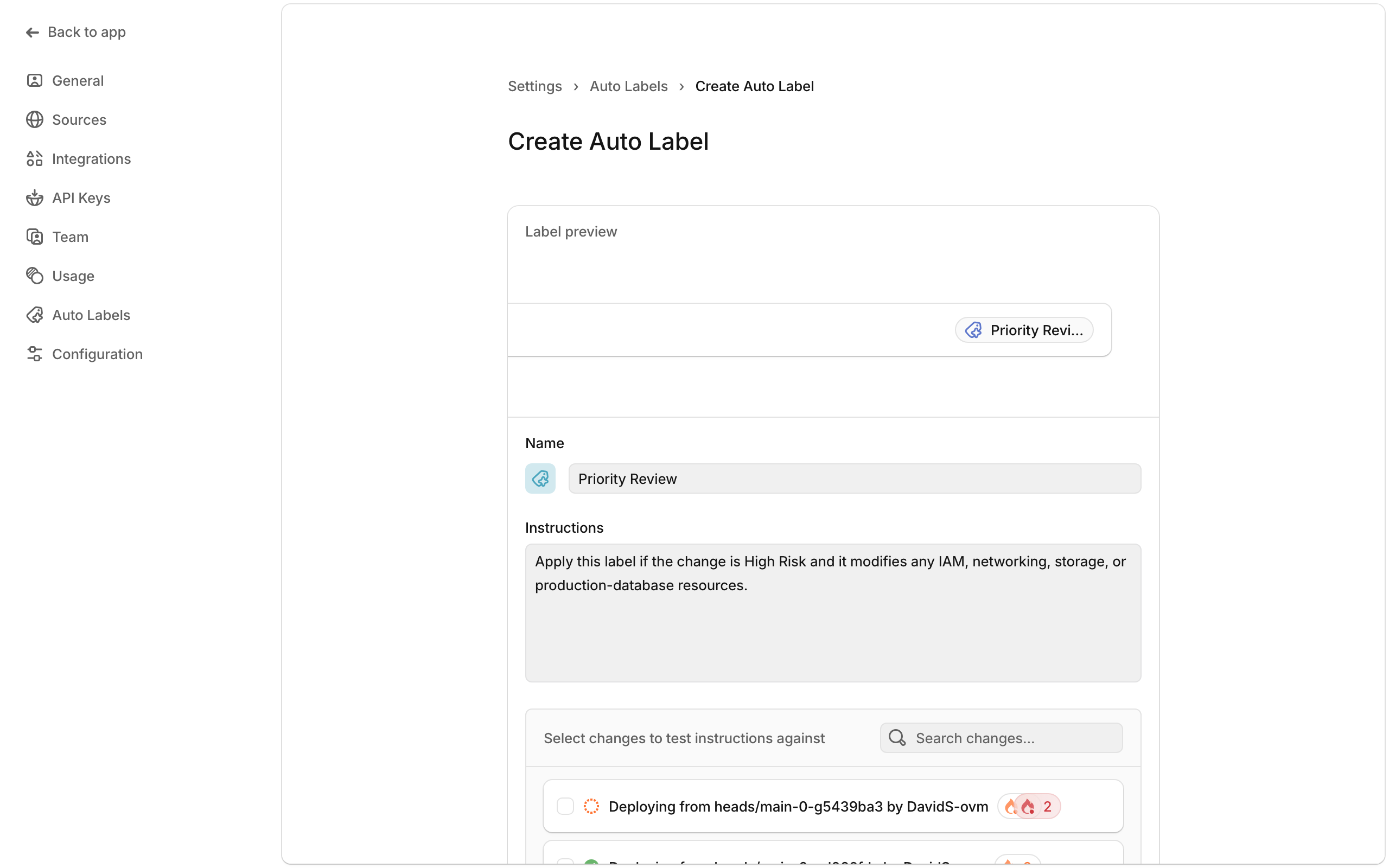Select the Deploying from heads/main-0-g5439ba3 row
The height and width of the screenshot is (868, 1389).
tap(798, 806)
